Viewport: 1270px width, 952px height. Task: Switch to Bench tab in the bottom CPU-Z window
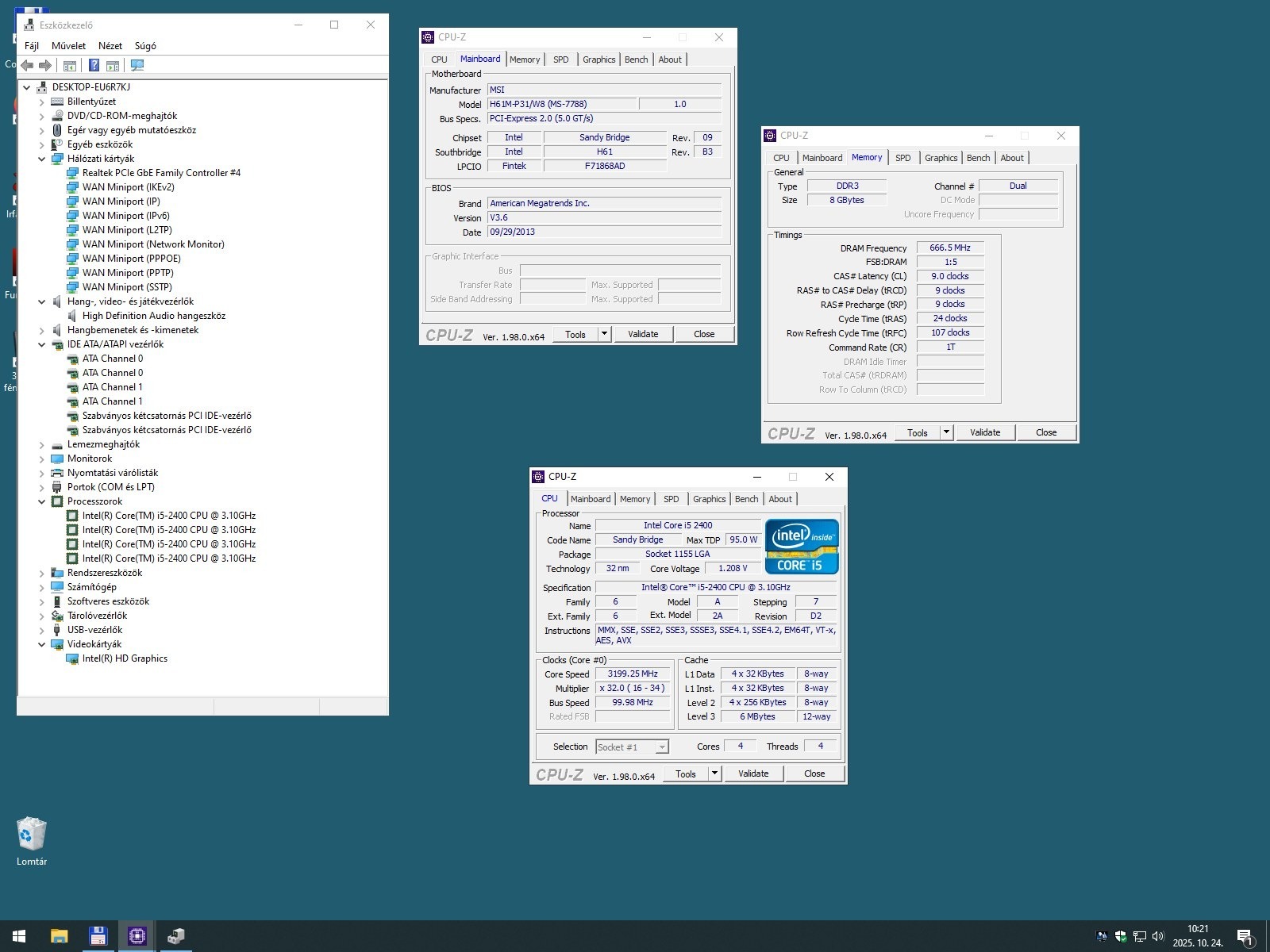[746, 499]
